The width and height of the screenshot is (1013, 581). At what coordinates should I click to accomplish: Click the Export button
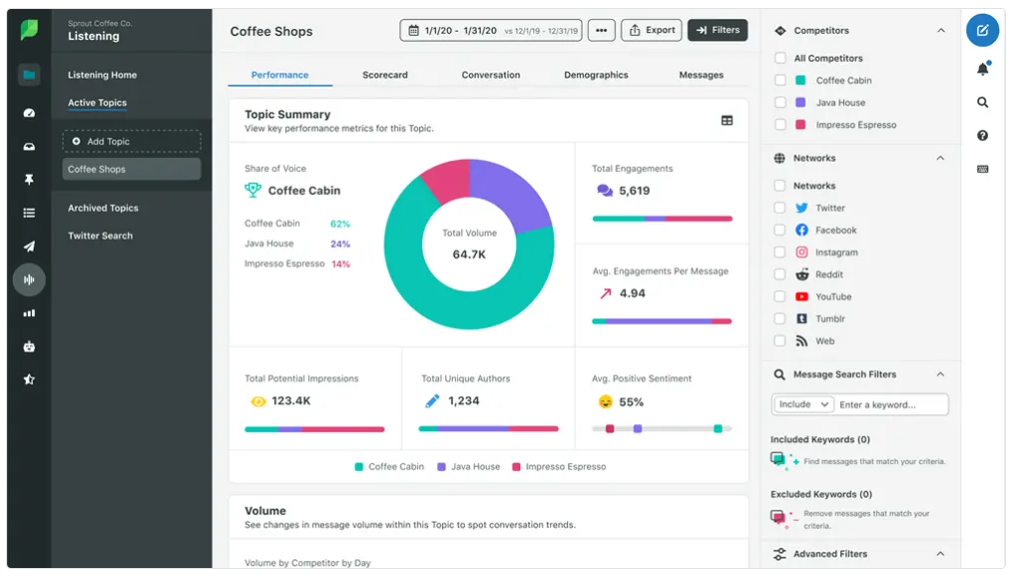[x=651, y=30]
